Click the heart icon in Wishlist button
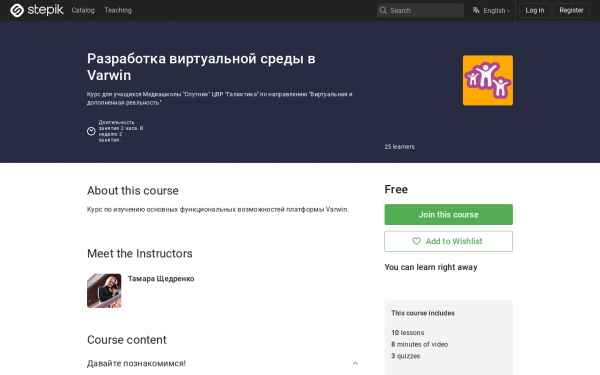 416,241
